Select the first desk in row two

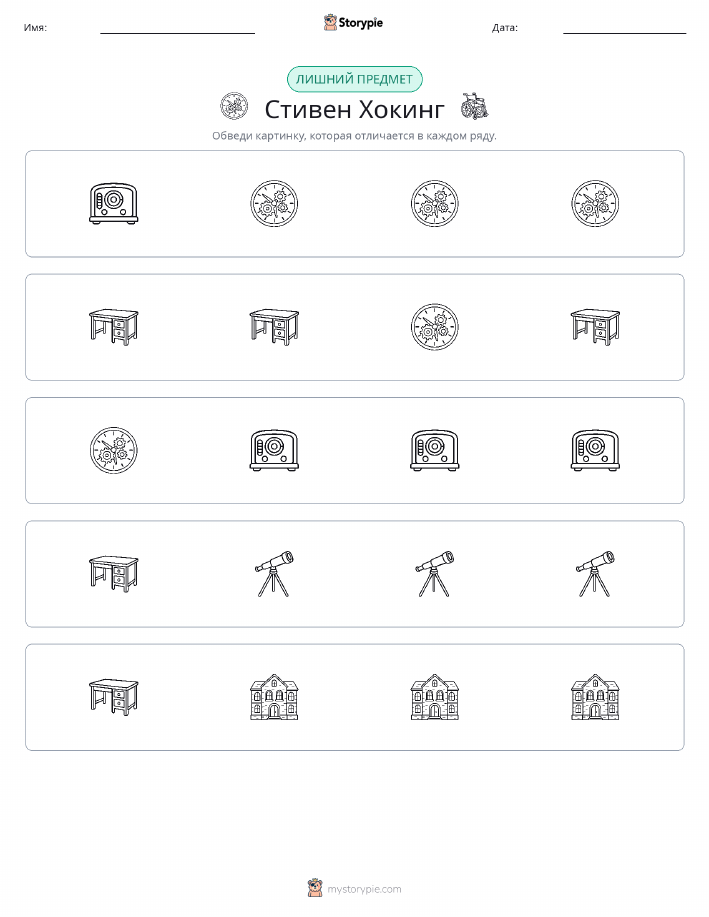(x=113, y=327)
